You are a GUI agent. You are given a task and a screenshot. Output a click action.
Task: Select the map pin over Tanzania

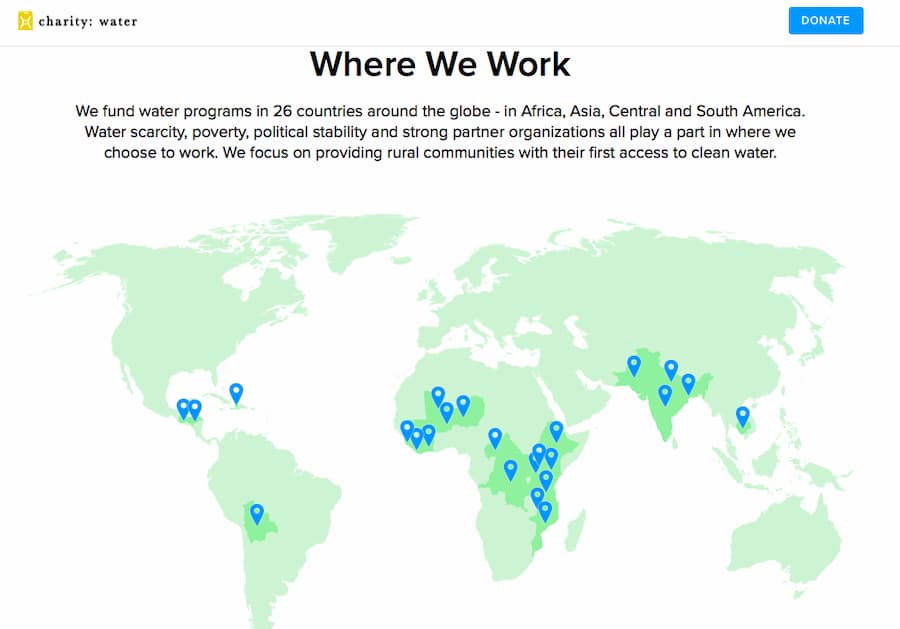(546, 481)
